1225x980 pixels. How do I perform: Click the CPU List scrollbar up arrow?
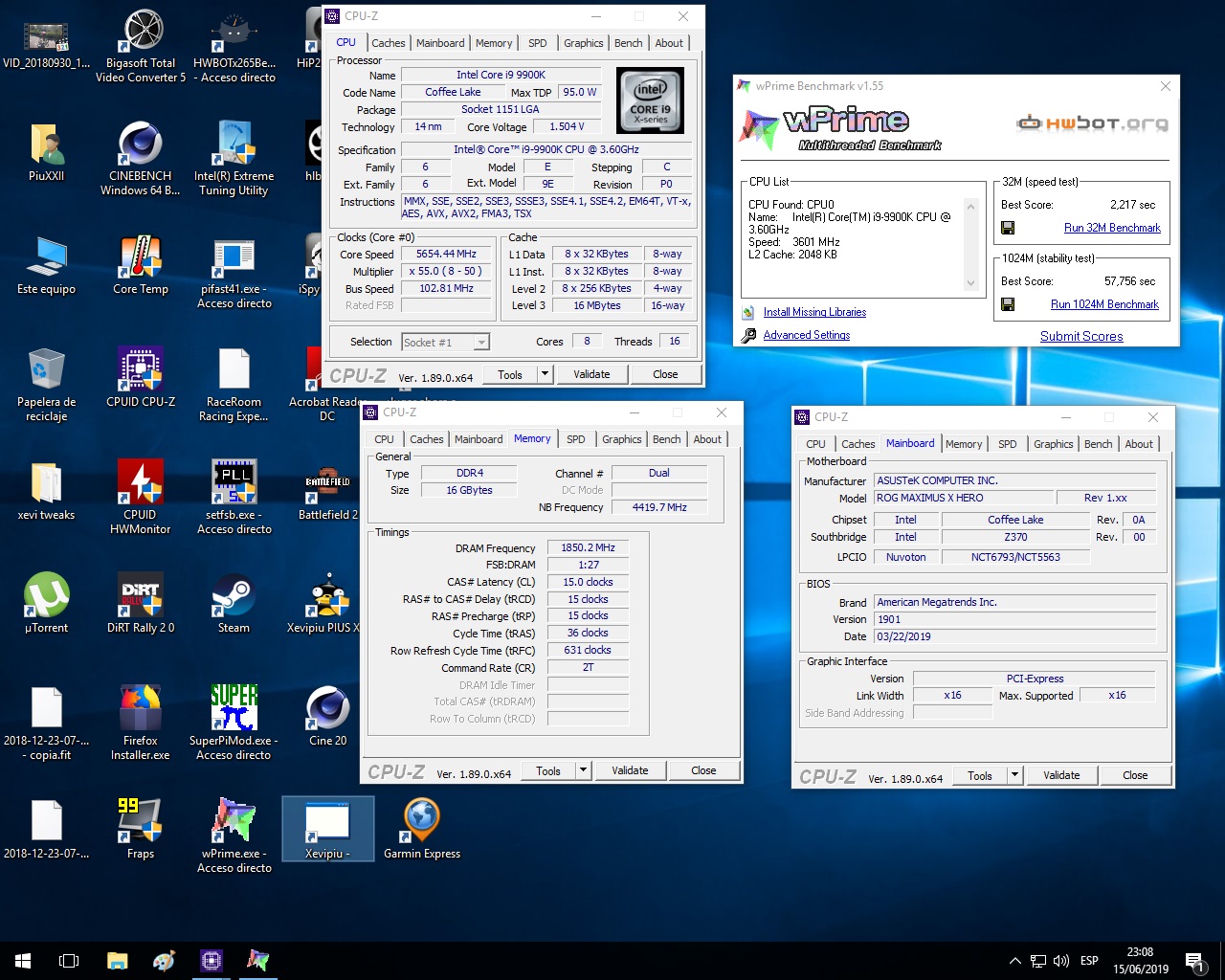(x=970, y=206)
